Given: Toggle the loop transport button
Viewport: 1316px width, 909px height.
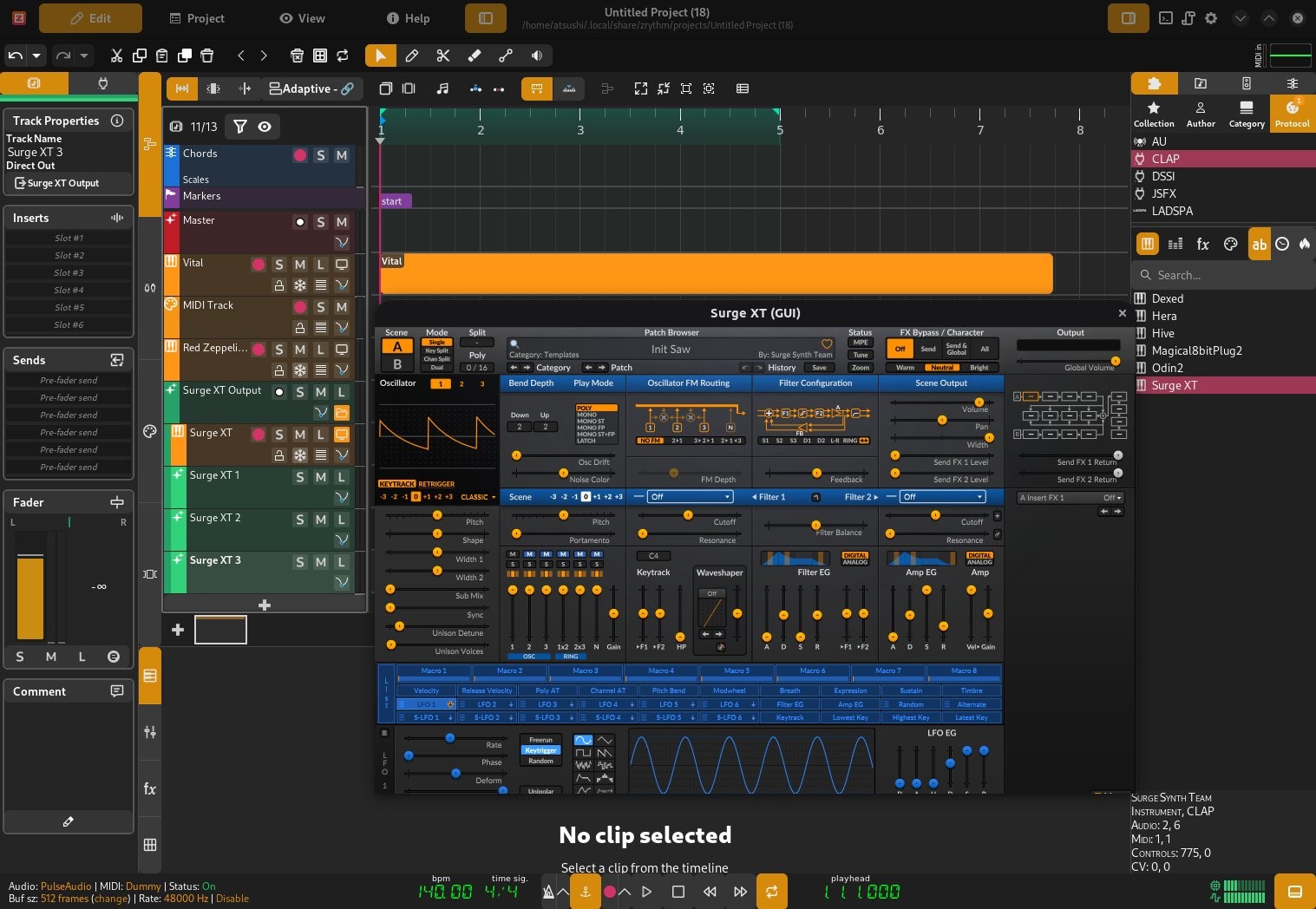Looking at the screenshot, I should pos(771,891).
